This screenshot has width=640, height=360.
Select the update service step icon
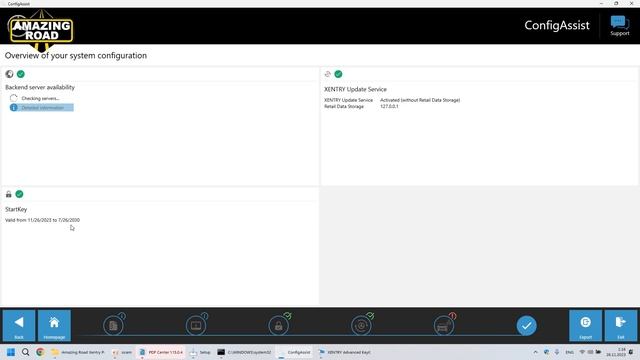[x=361, y=325]
